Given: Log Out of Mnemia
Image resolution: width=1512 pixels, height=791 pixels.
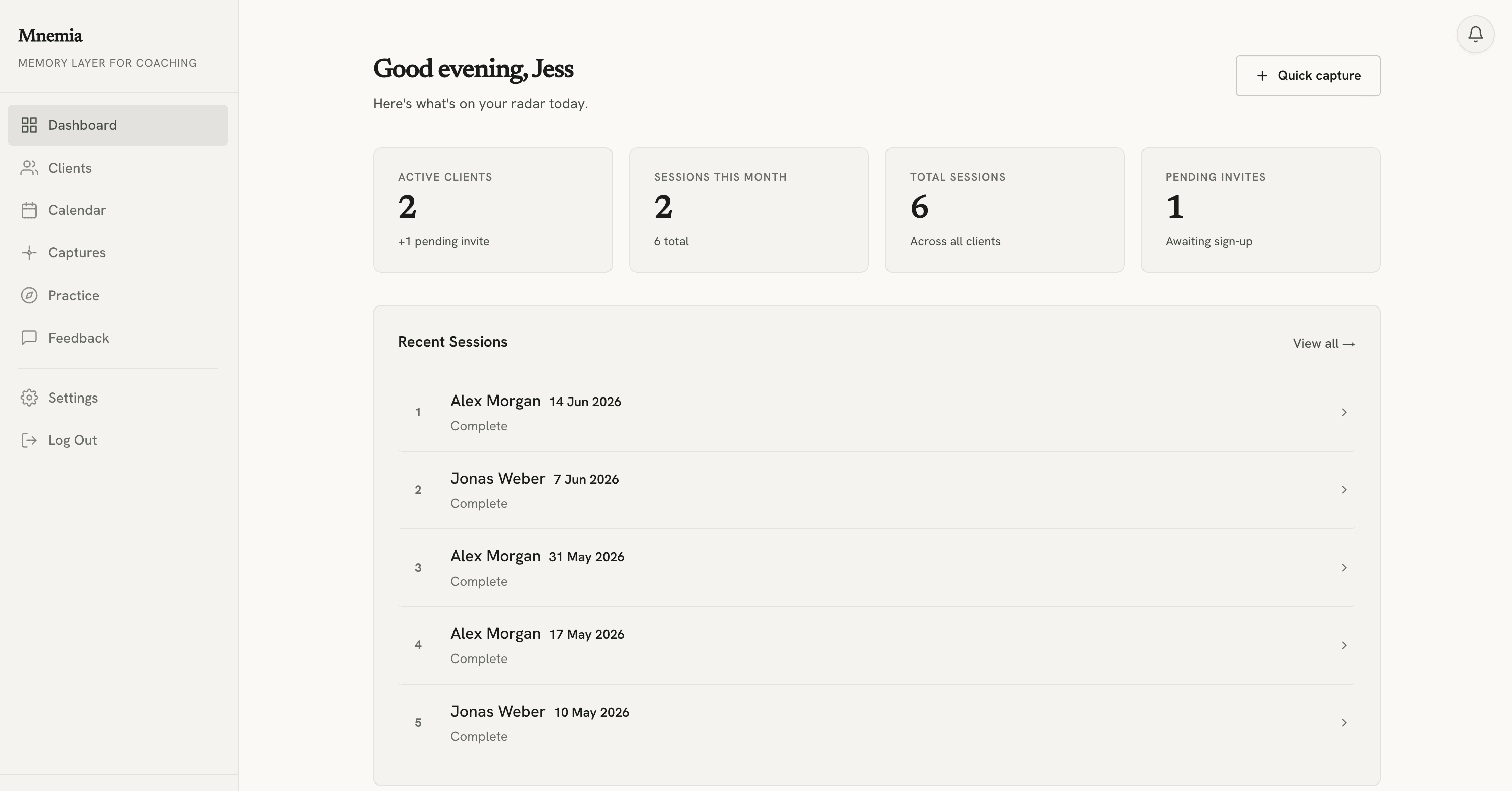Looking at the screenshot, I should [x=117, y=440].
